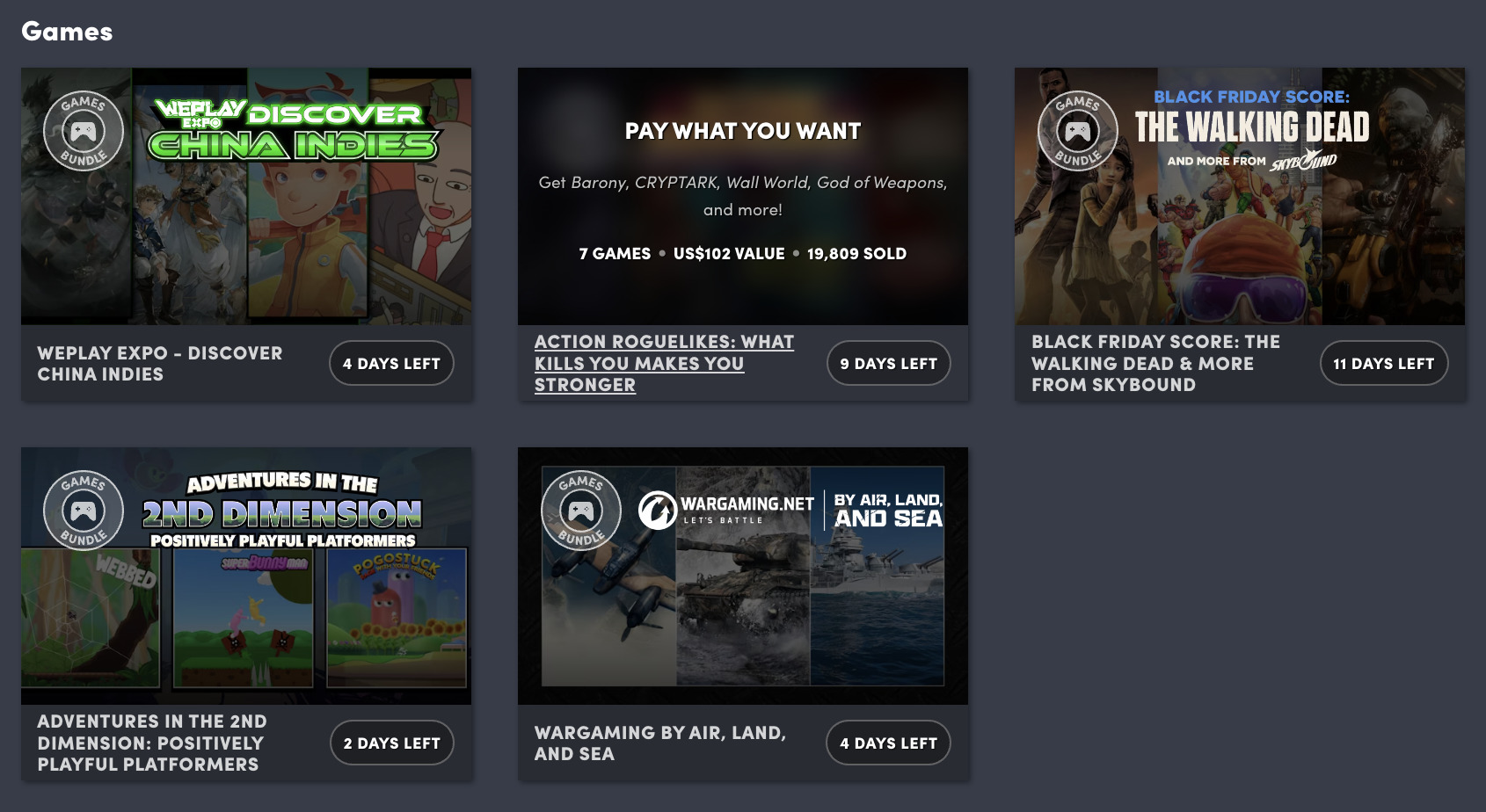Select 4 Days Left on the Wargaming bundle
Image resolution: width=1486 pixels, height=812 pixels.
(888, 743)
